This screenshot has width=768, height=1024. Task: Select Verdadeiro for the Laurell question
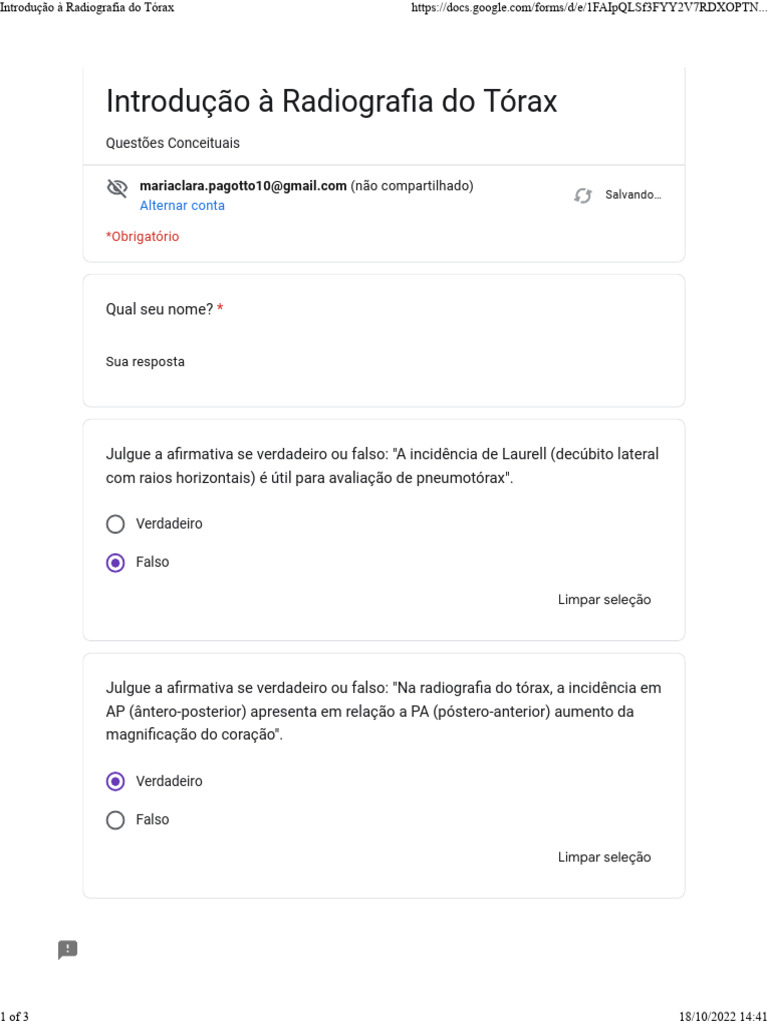[116, 524]
